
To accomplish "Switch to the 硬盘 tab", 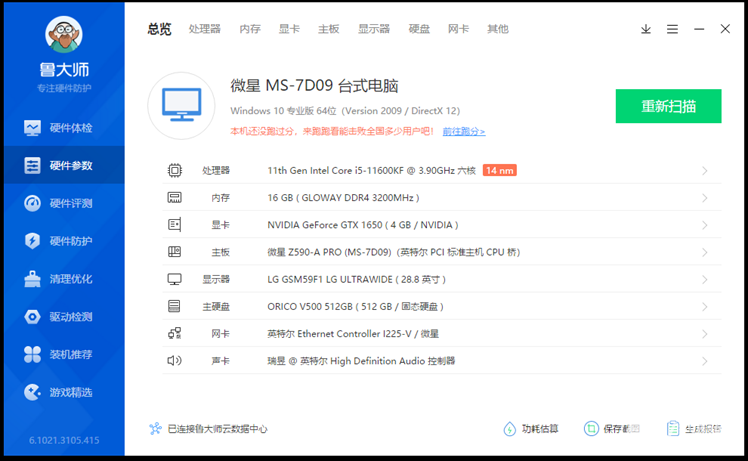I will tap(419, 29).
